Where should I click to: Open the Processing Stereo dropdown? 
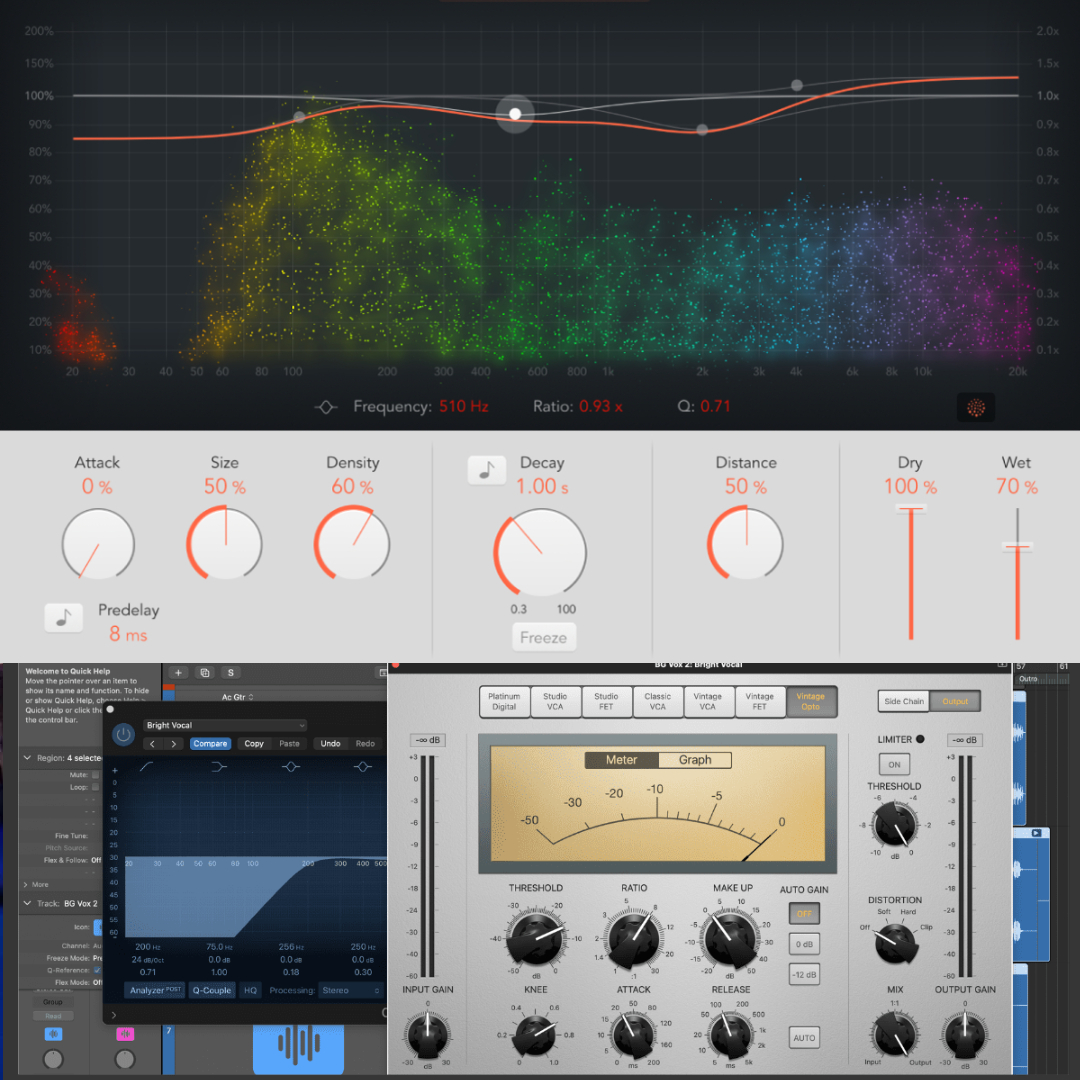(x=350, y=990)
